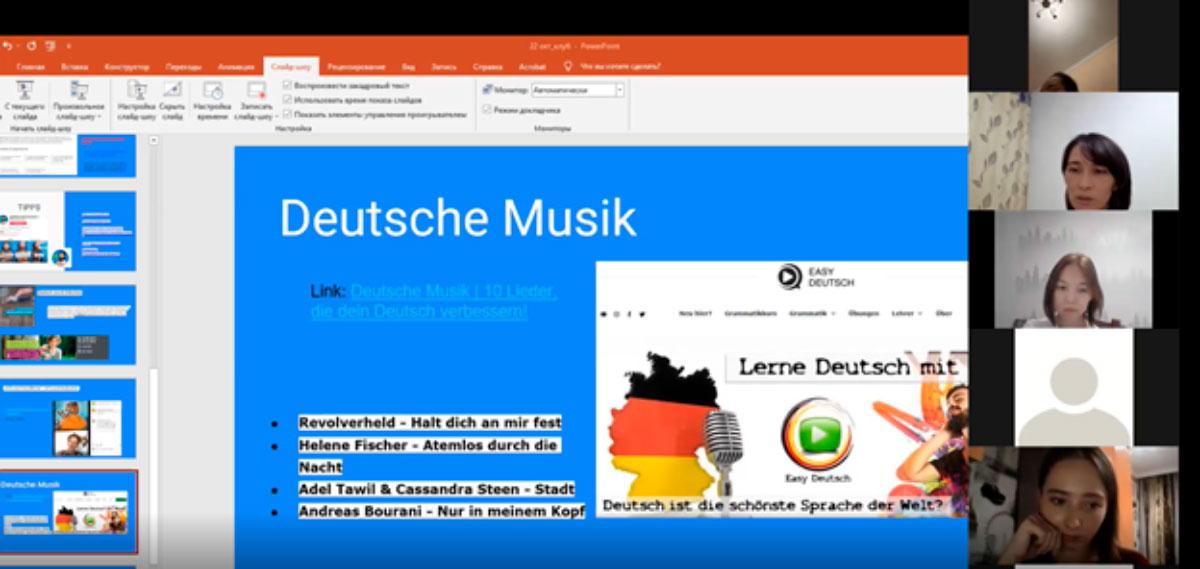Click the Undo arrow in the quick access toolbar
1200x569 pixels.
(6, 46)
